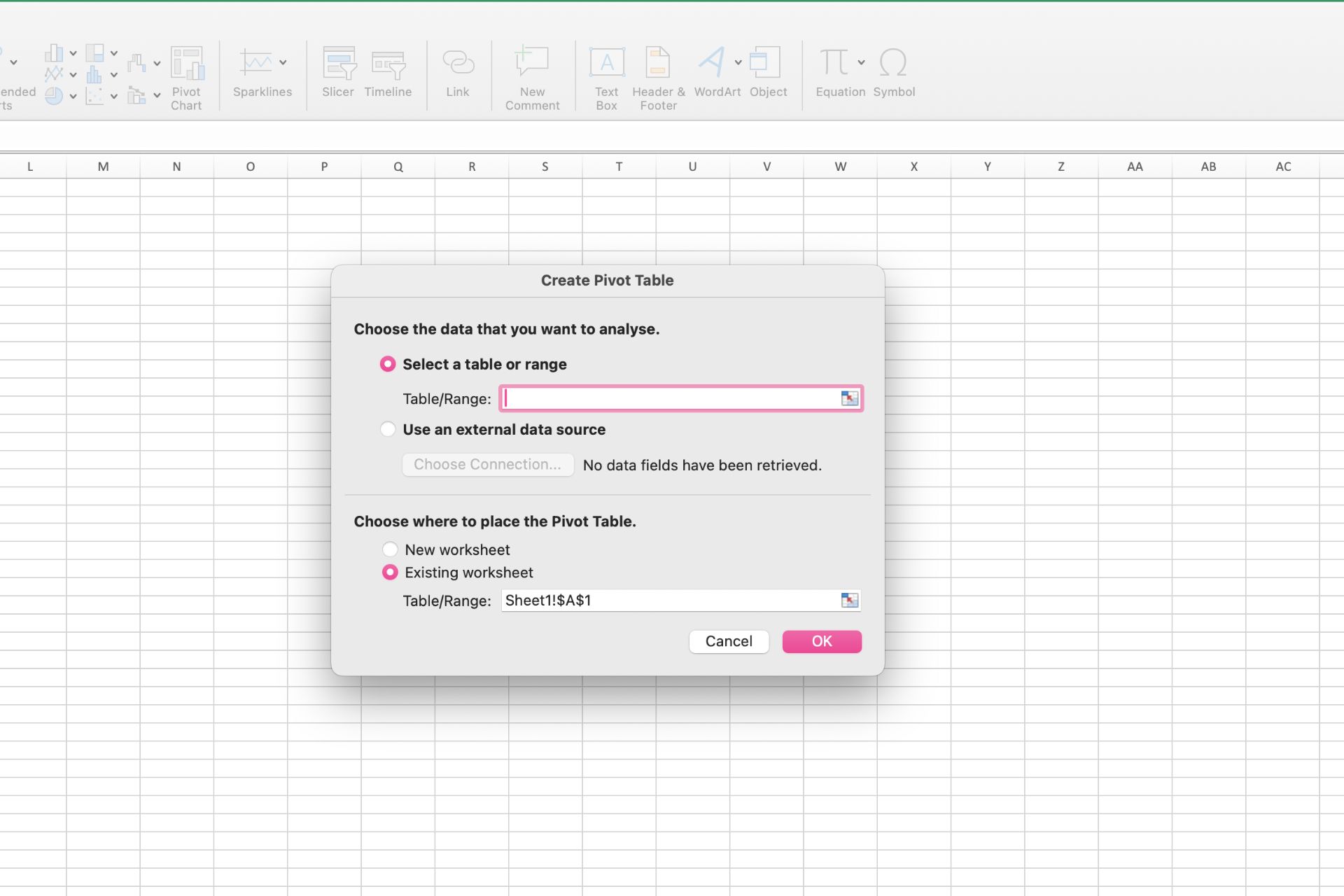Expand pie chart dropdown arrow
This screenshot has height=896, width=1344.
[x=73, y=97]
